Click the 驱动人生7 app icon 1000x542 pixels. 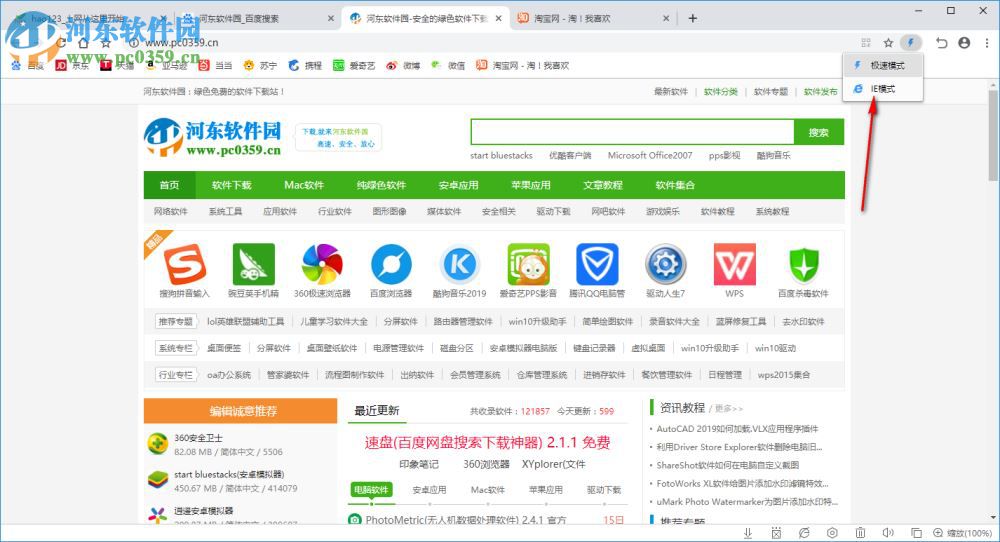tap(666, 264)
